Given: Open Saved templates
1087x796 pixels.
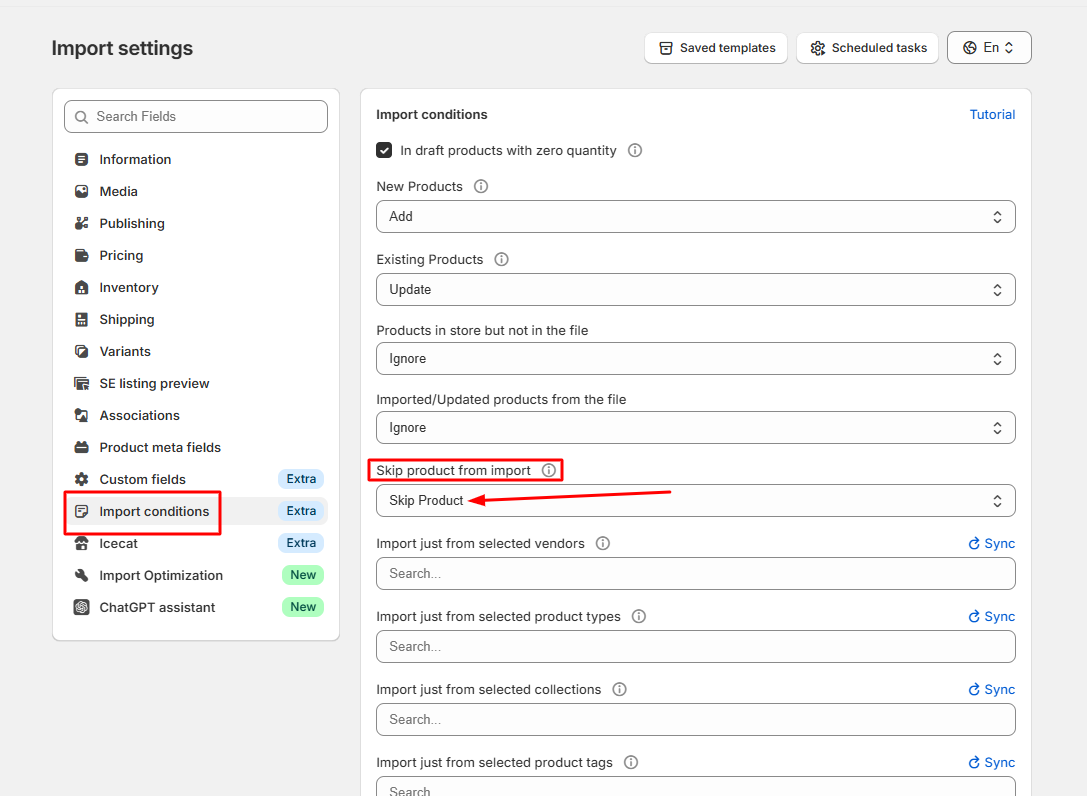Looking at the screenshot, I should (716, 48).
